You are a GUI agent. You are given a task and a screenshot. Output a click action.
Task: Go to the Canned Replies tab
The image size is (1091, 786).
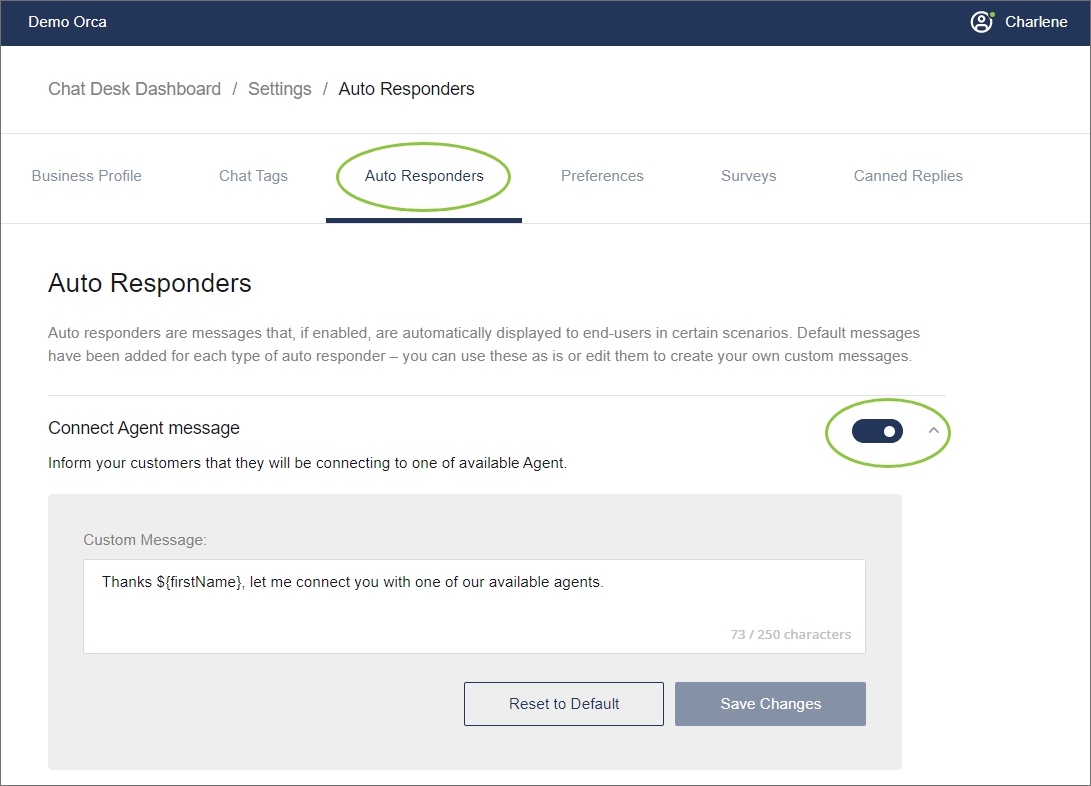coord(908,176)
